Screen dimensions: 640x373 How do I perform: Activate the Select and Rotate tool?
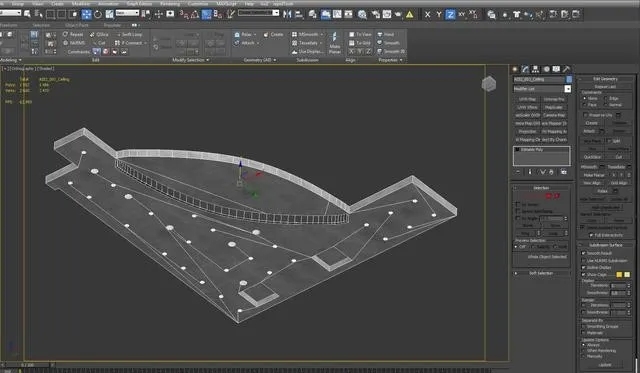[98, 15]
